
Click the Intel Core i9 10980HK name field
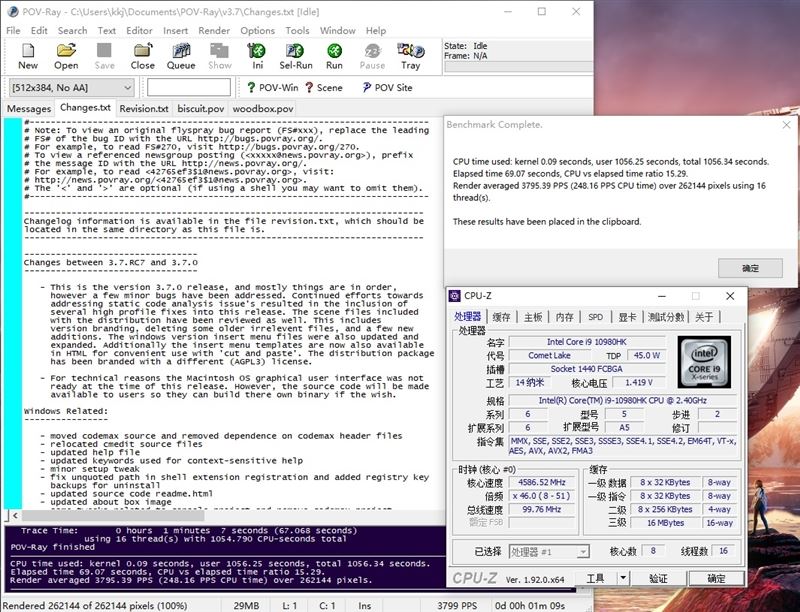pos(587,342)
